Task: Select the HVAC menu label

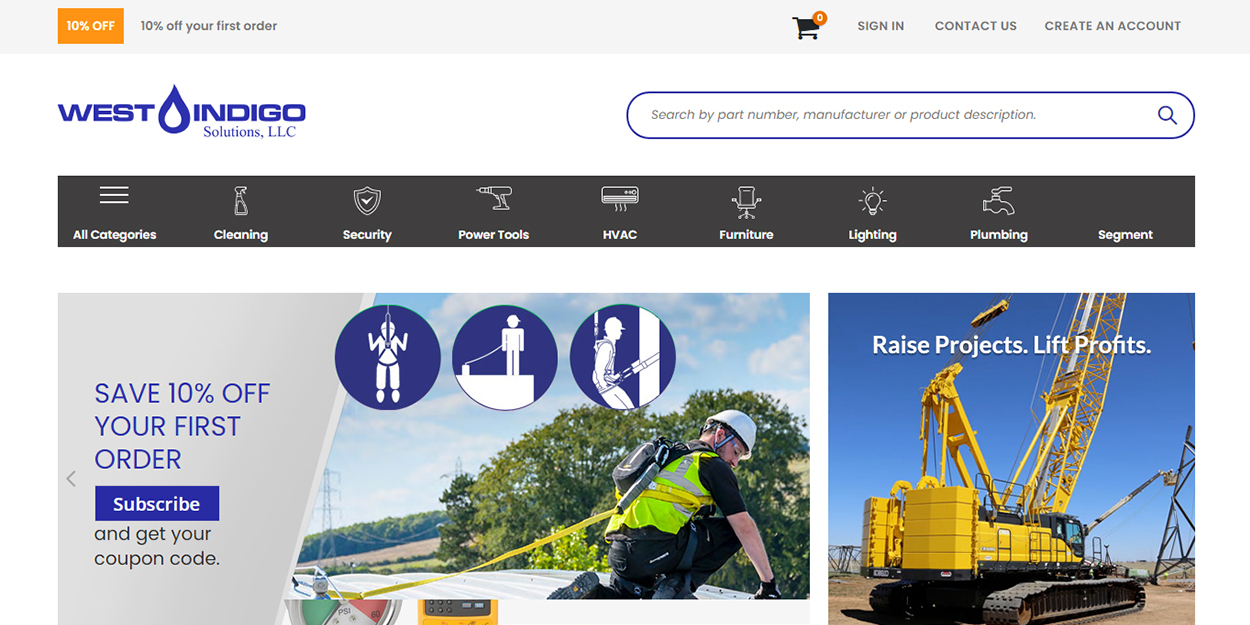Action: (x=620, y=235)
